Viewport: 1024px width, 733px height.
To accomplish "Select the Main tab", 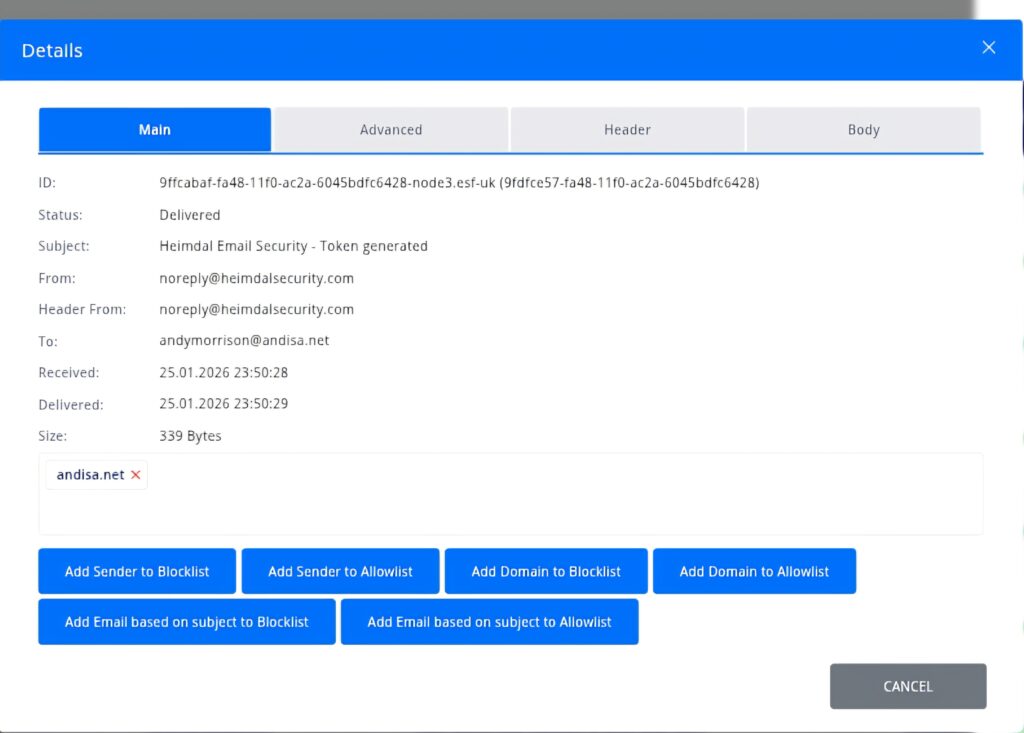I will click(x=154, y=129).
